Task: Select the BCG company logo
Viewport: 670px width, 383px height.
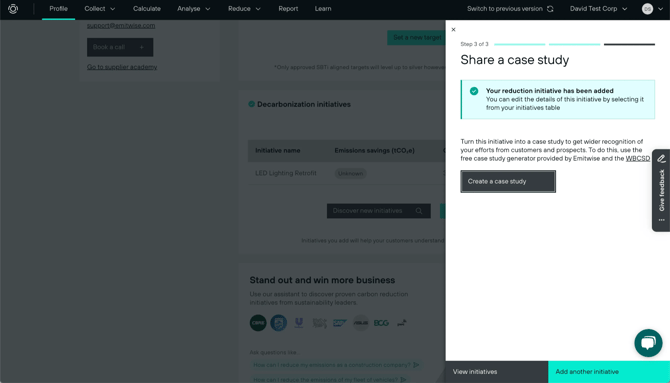Action: tap(381, 323)
